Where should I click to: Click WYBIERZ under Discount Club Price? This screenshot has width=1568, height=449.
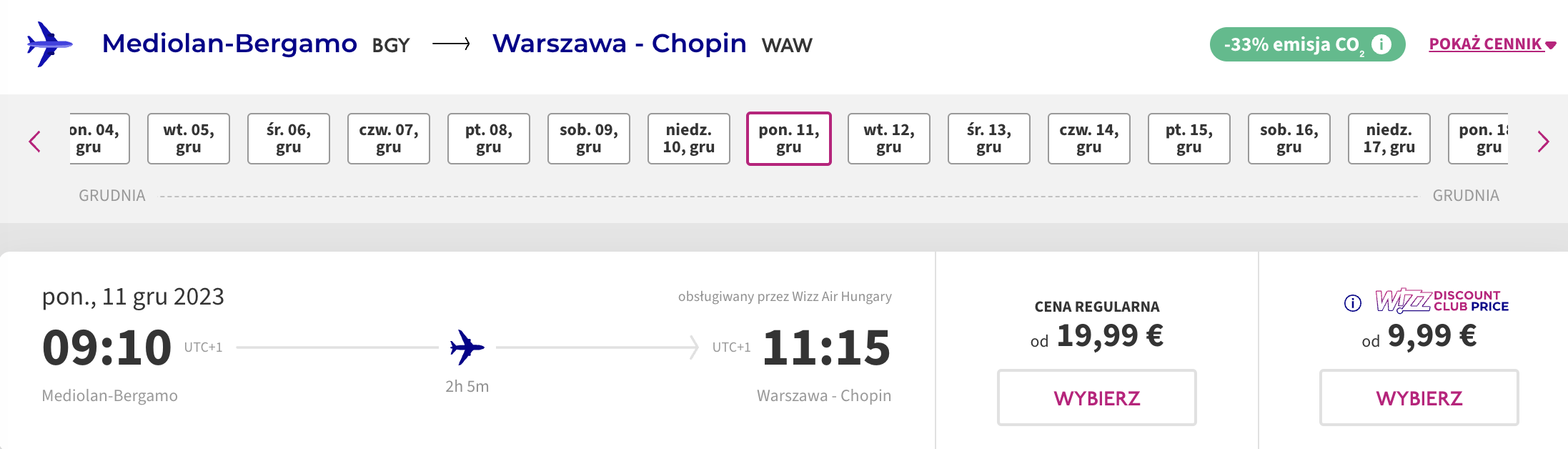tap(1419, 398)
